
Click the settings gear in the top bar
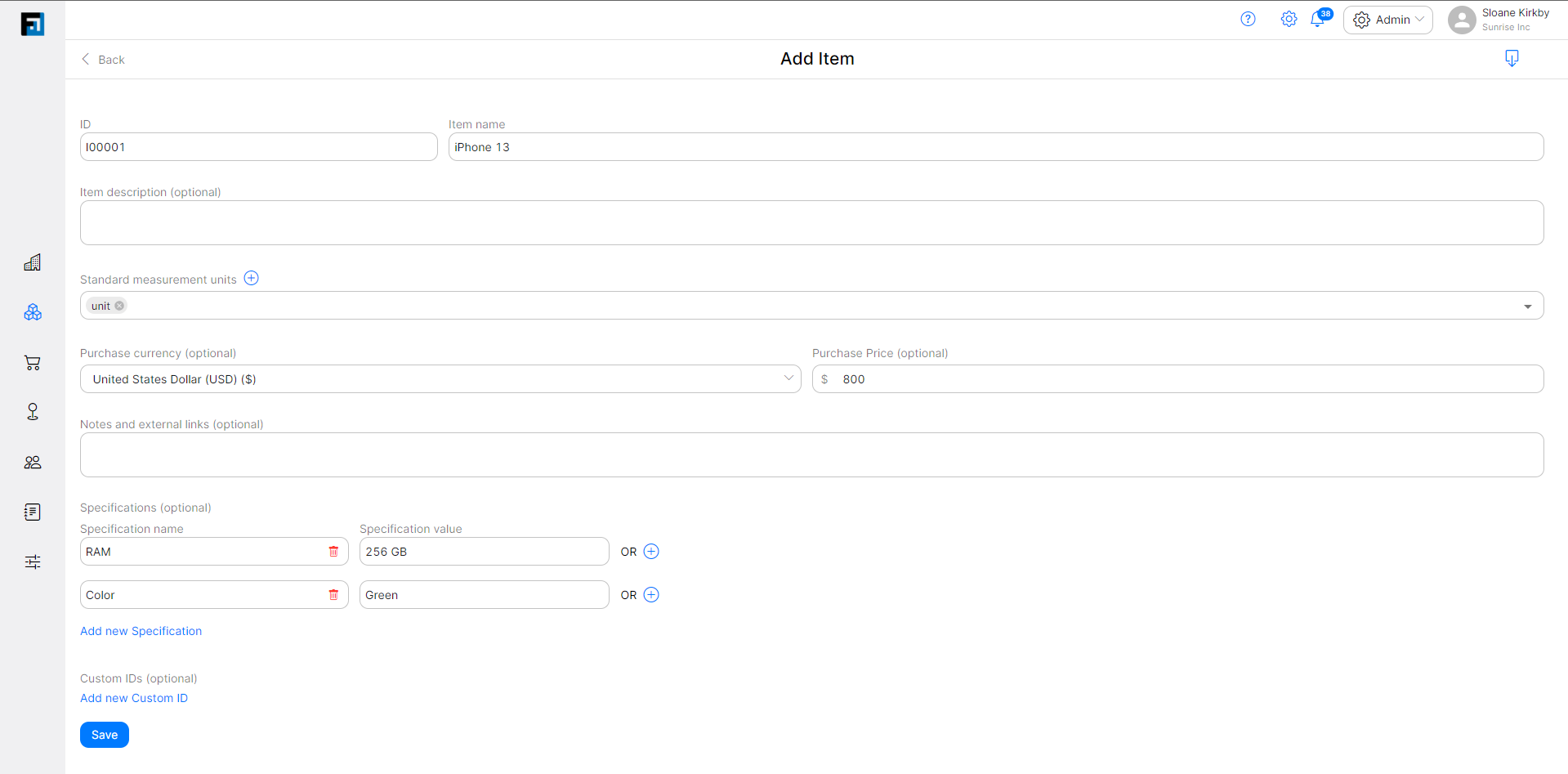click(x=1289, y=19)
